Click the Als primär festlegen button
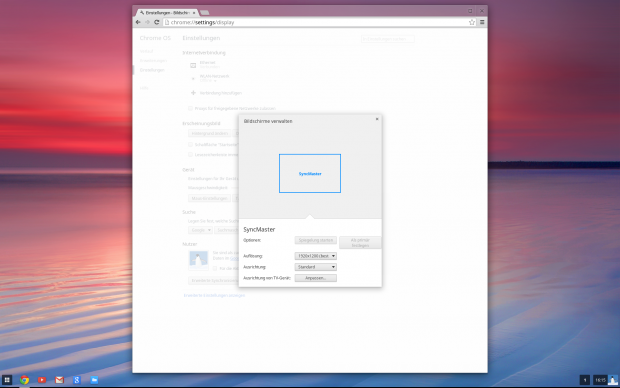 360,242
